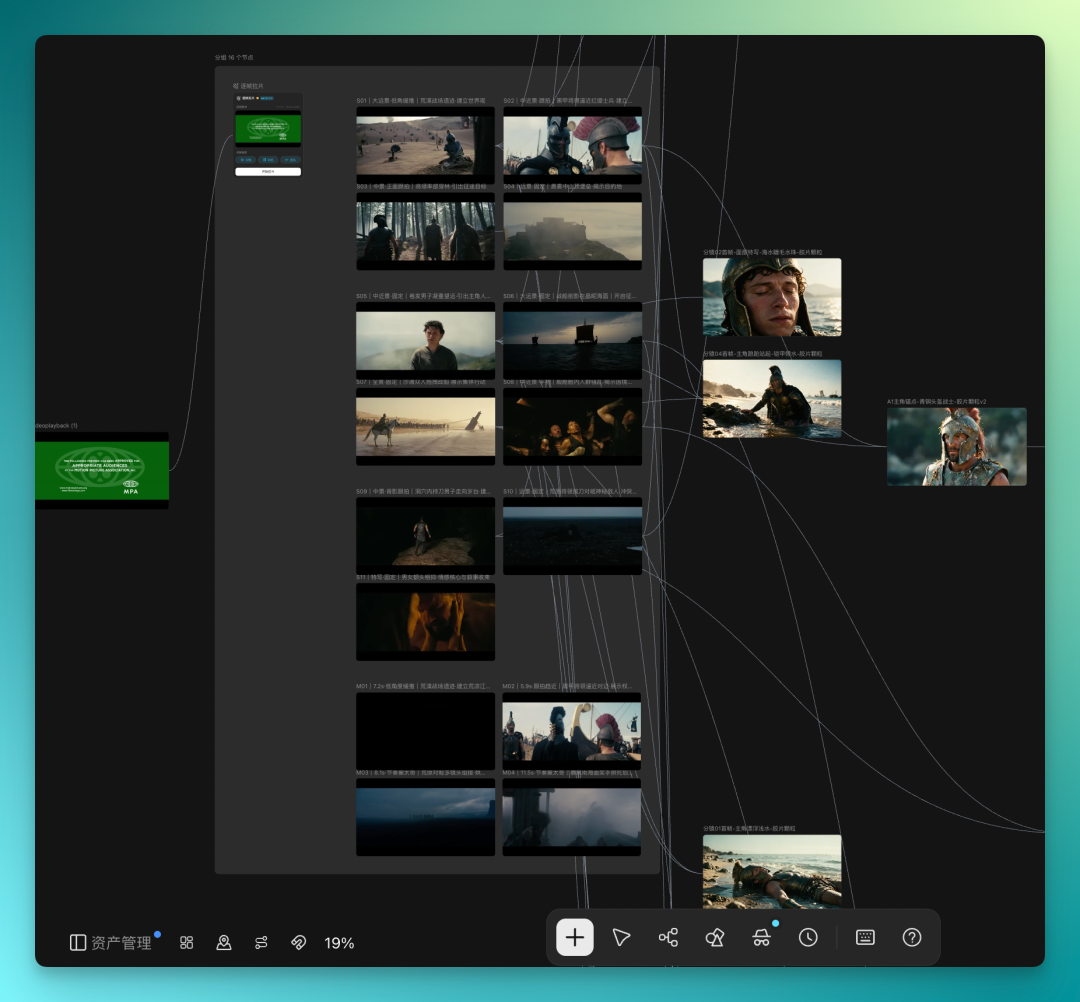Open the history clock icon
Screen dimensions: 1080x1002
tap(808, 937)
